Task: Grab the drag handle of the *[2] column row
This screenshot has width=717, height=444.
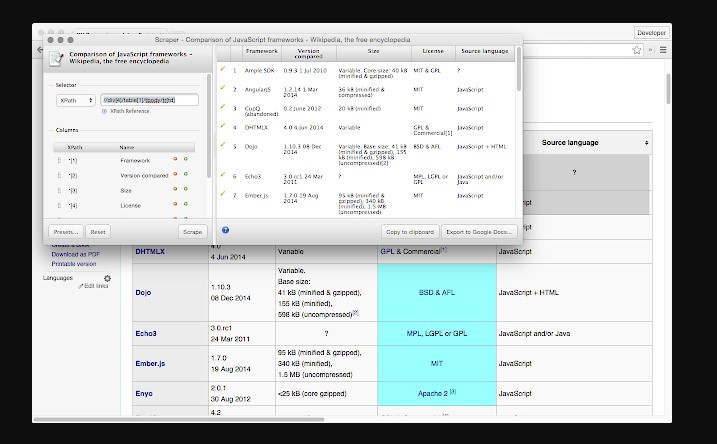Action: point(59,176)
